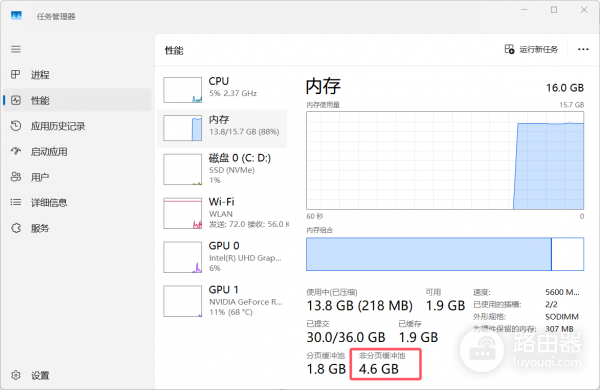This screenshot has height=390, width=600.
Task: Click the 服务 services icon
Action: (x=16, y=228)
